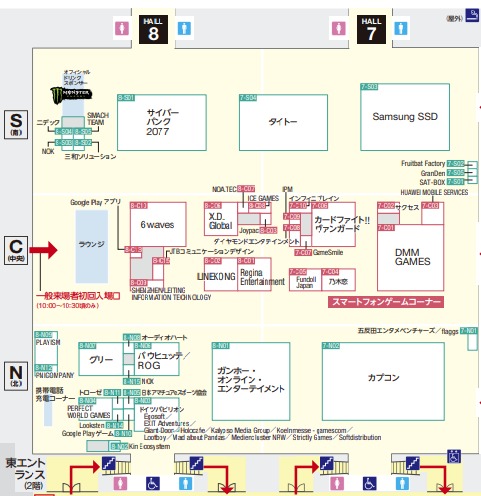
Task: Click the 三和ソリューション label
Action: (x=90, y=156)
